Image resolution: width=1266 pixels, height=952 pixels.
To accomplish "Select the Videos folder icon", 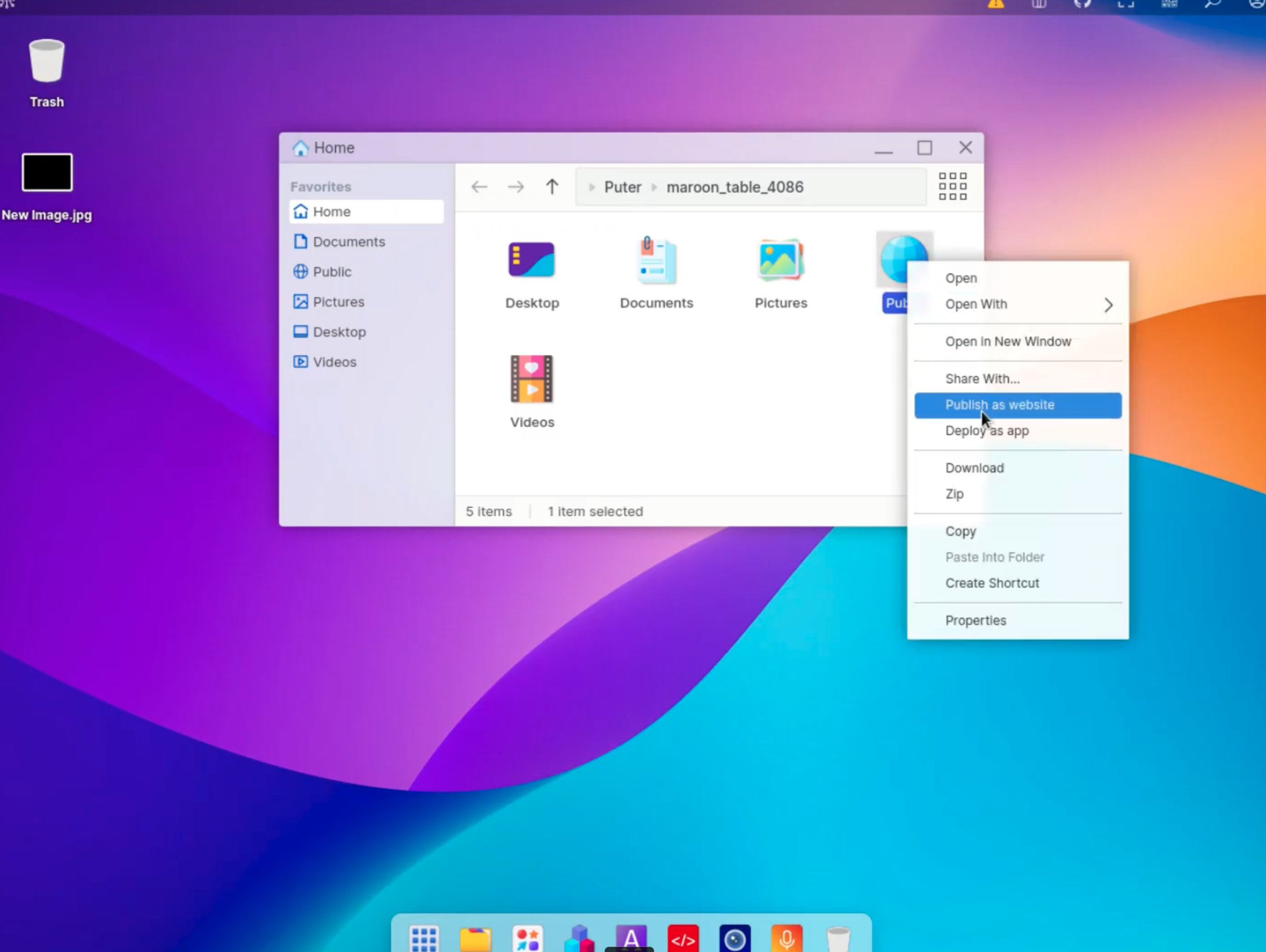I will point(532,379).
